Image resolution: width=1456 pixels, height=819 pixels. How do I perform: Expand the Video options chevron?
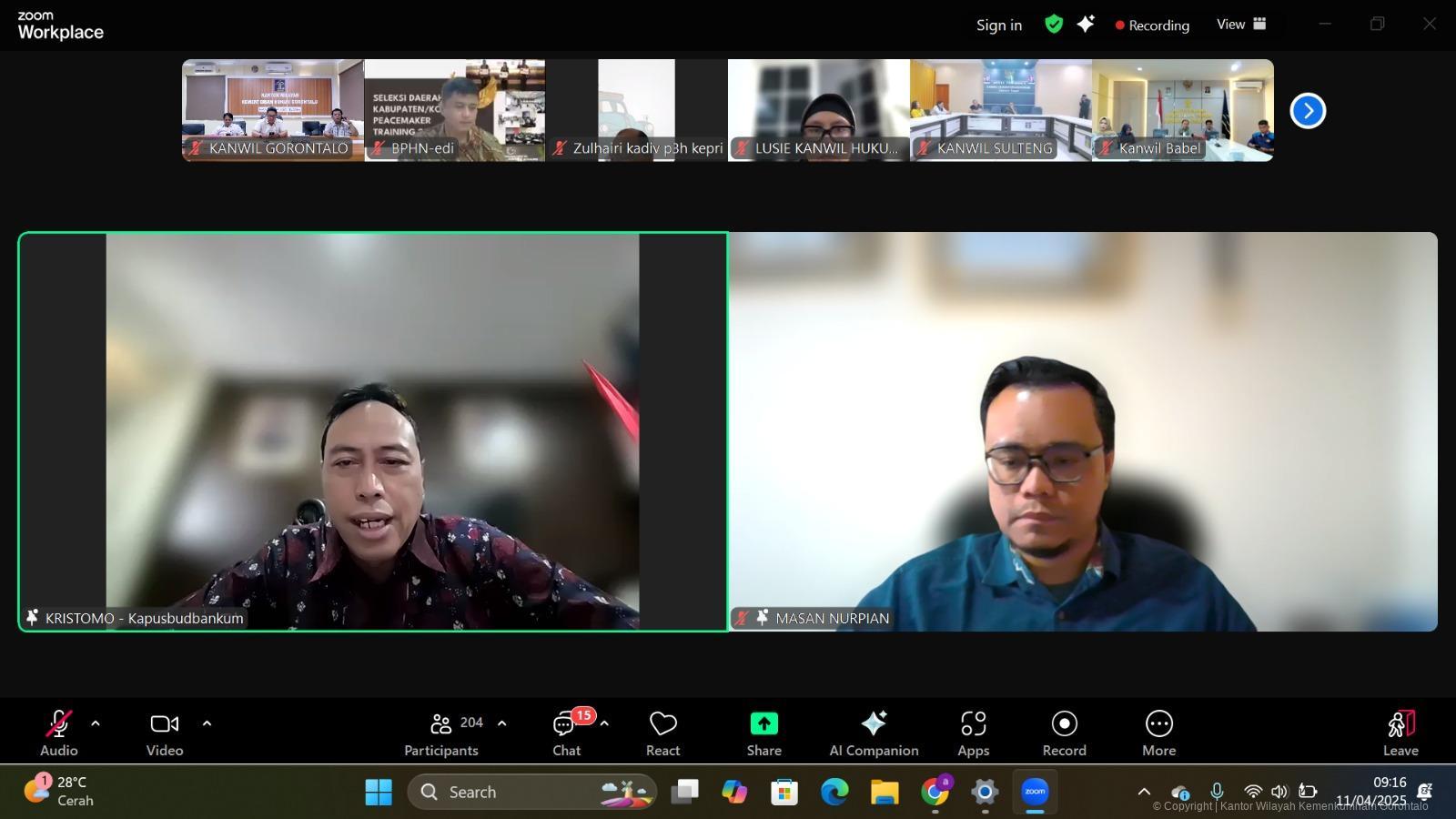(x=207, y=723)
